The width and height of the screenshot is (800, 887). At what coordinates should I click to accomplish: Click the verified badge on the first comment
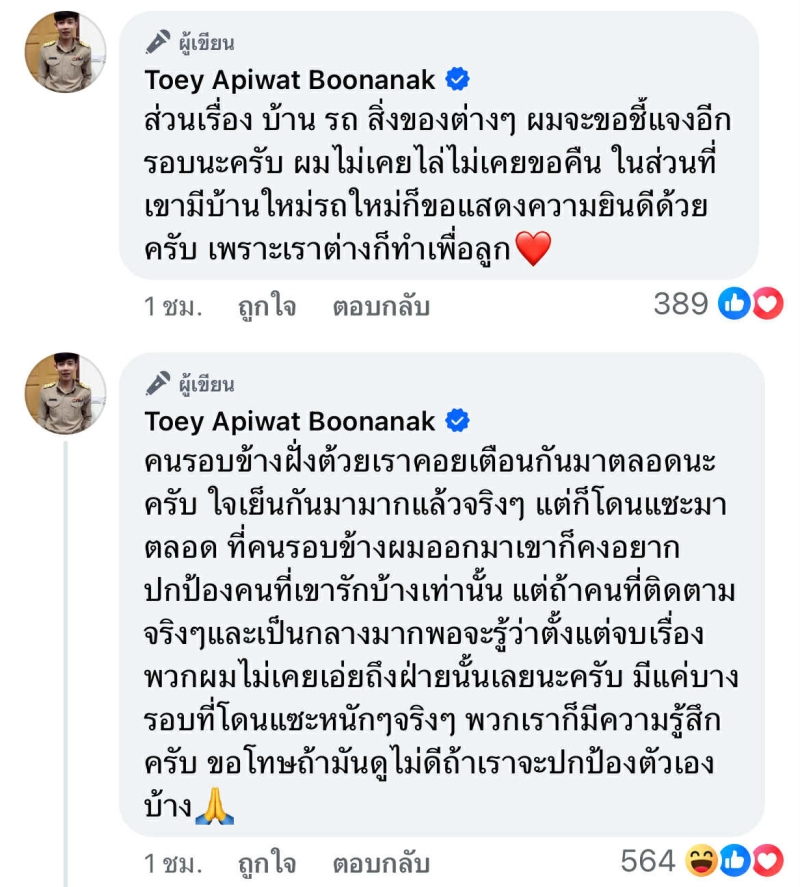(457, 78)
